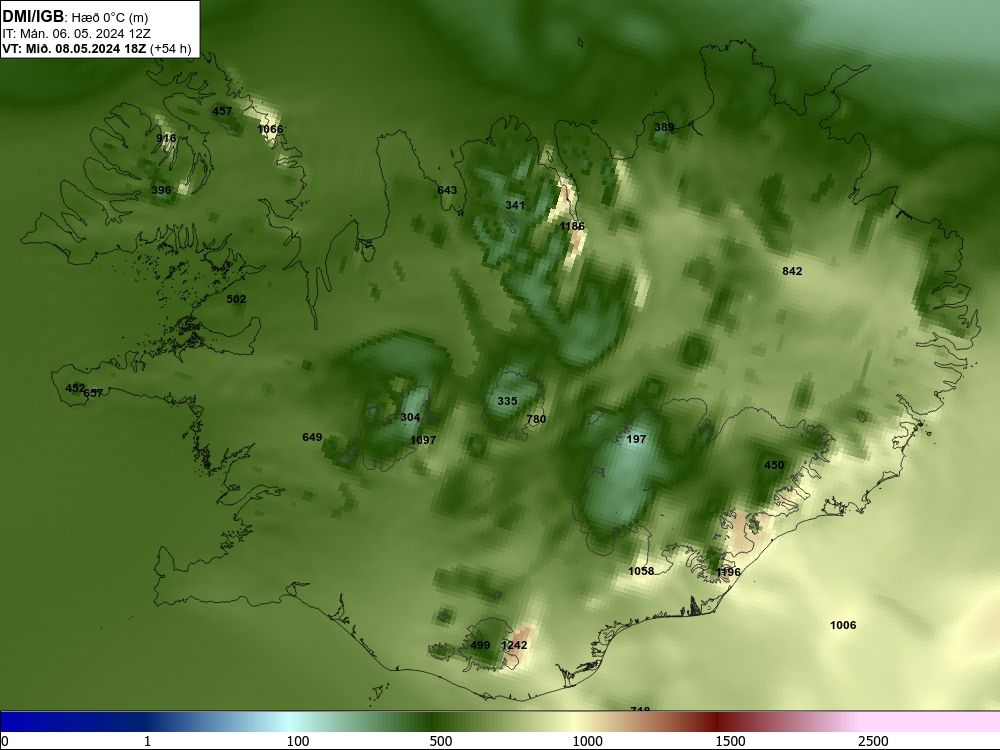Click the 396 value on the map
1000x750 pixels.
161,190
